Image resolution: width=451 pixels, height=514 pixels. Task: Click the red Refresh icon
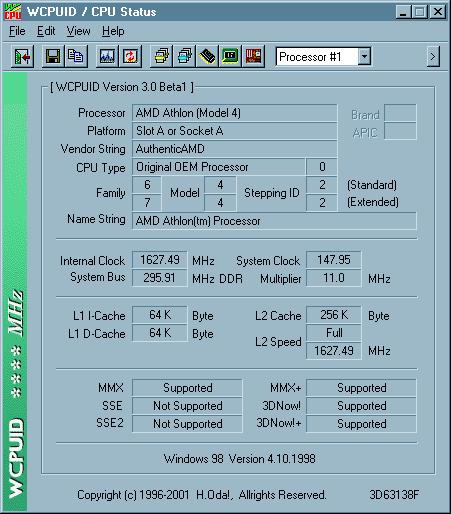click(130, 56)
